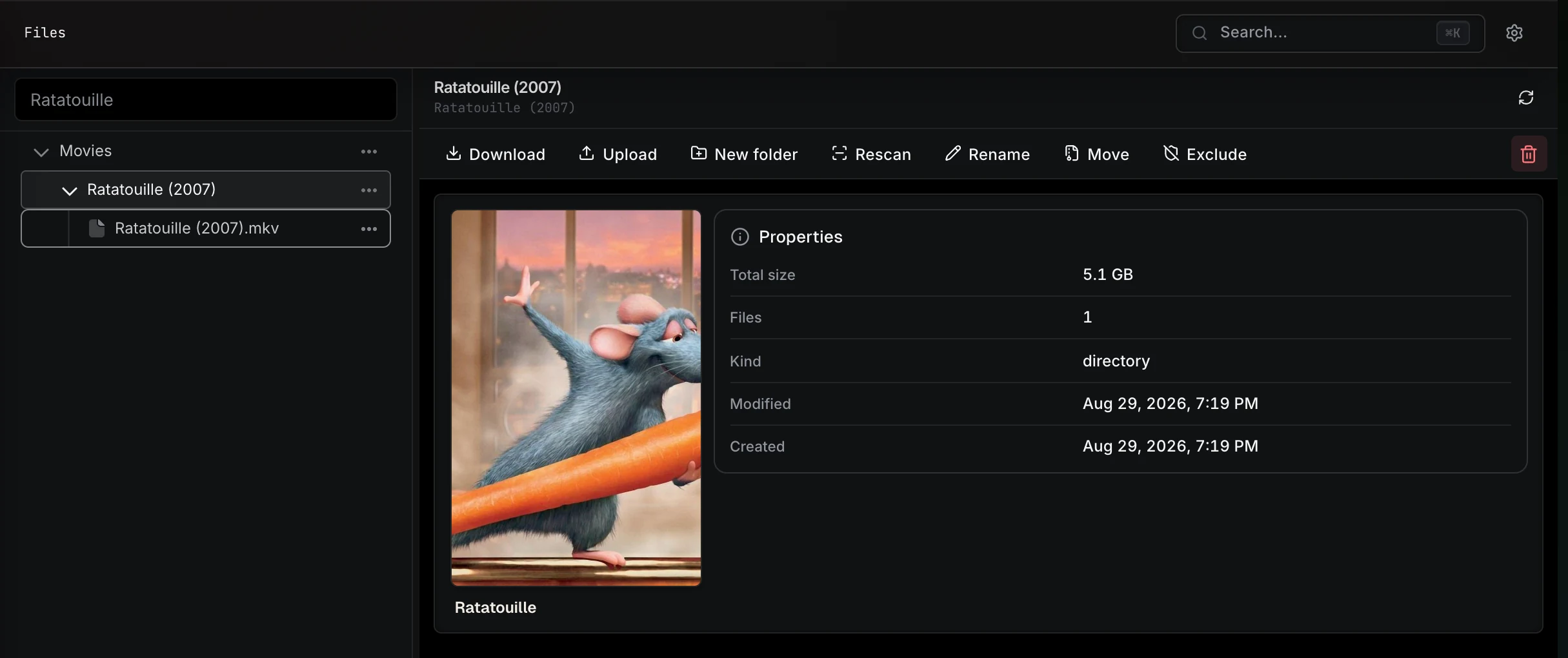Select Ratatouille (2007) folder in tree
The width and height of the screenshot is (1568, 658).
click(x=206, y=190)
